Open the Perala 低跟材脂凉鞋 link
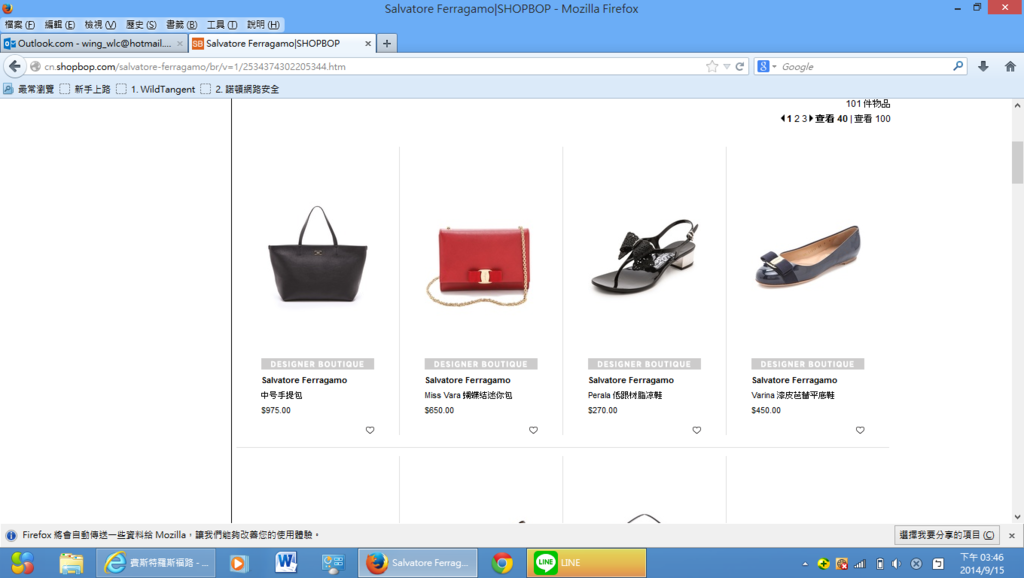Viewport: 1024px width, 578px height. [x=625, y=395]
